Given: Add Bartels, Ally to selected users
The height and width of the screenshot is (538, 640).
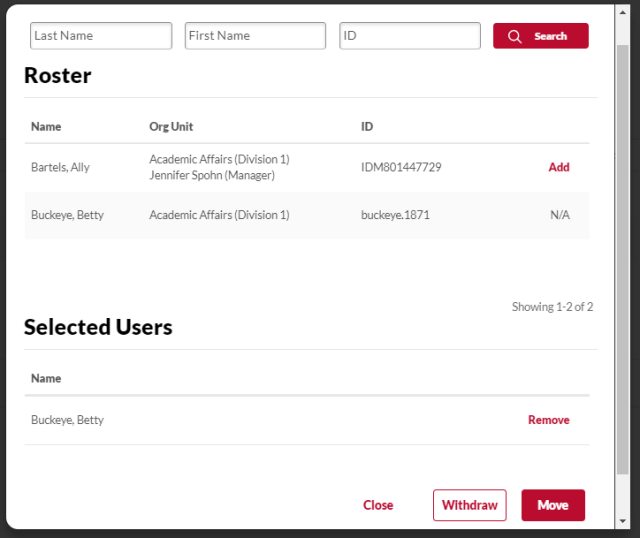Looking at the screenshot, I should 558,167.
